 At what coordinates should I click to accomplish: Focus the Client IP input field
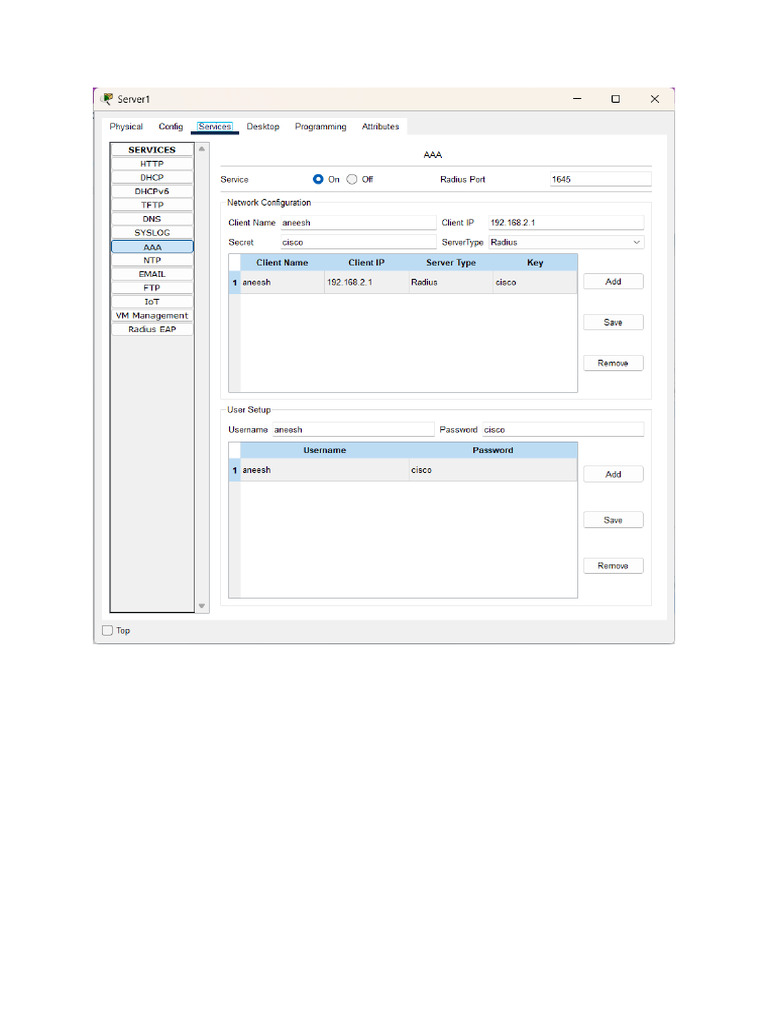coord(566,223)
